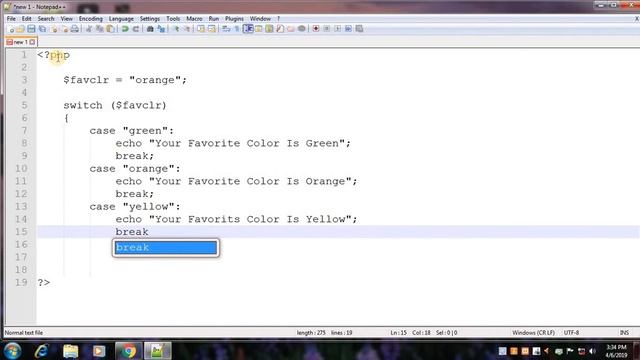Click the volume speaker tray icon
This screenshot has width=640, height=360.
[x=592, y=351]
